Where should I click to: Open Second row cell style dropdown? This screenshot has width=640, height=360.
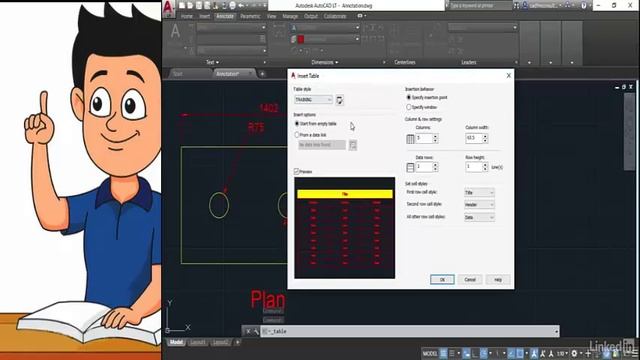479,204
